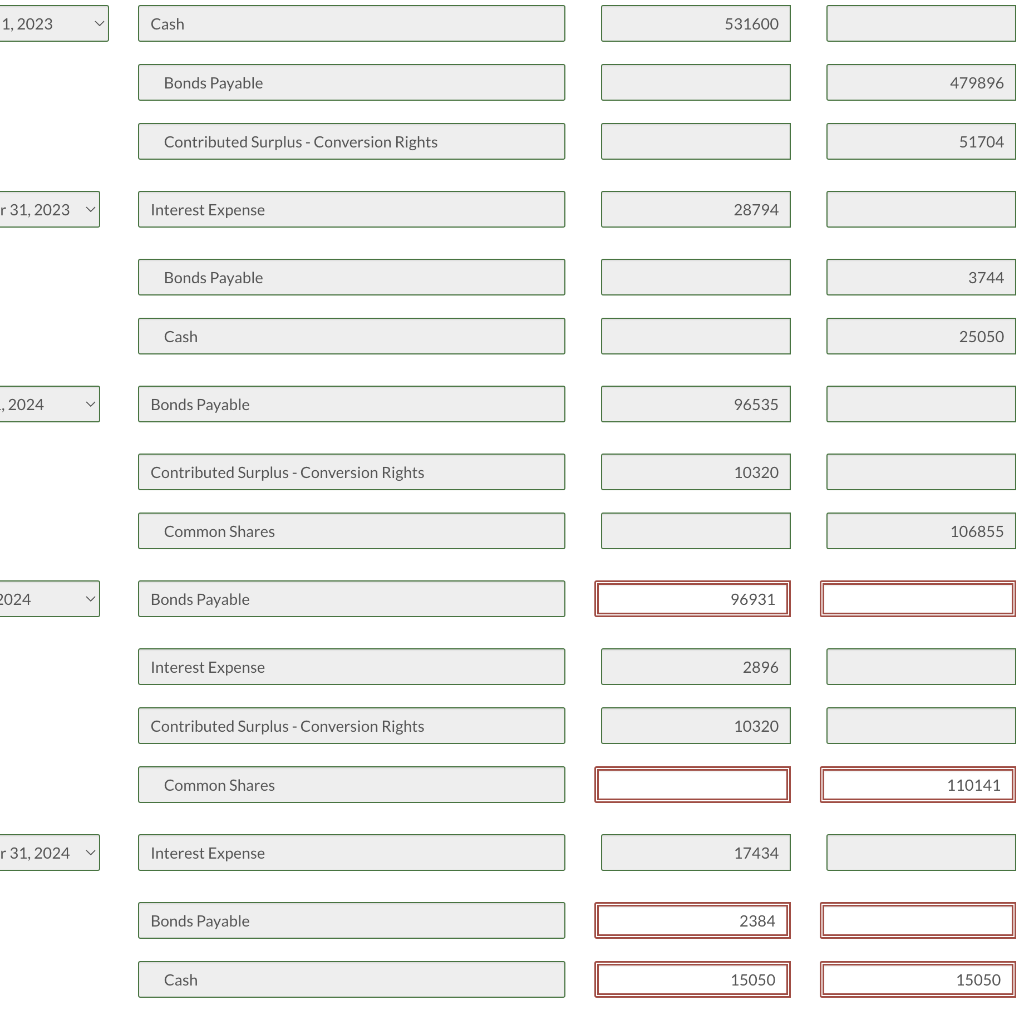Click the credit amount 3744
The width and height of the screenshot is (1024, 1015).
tap(921, 278)
